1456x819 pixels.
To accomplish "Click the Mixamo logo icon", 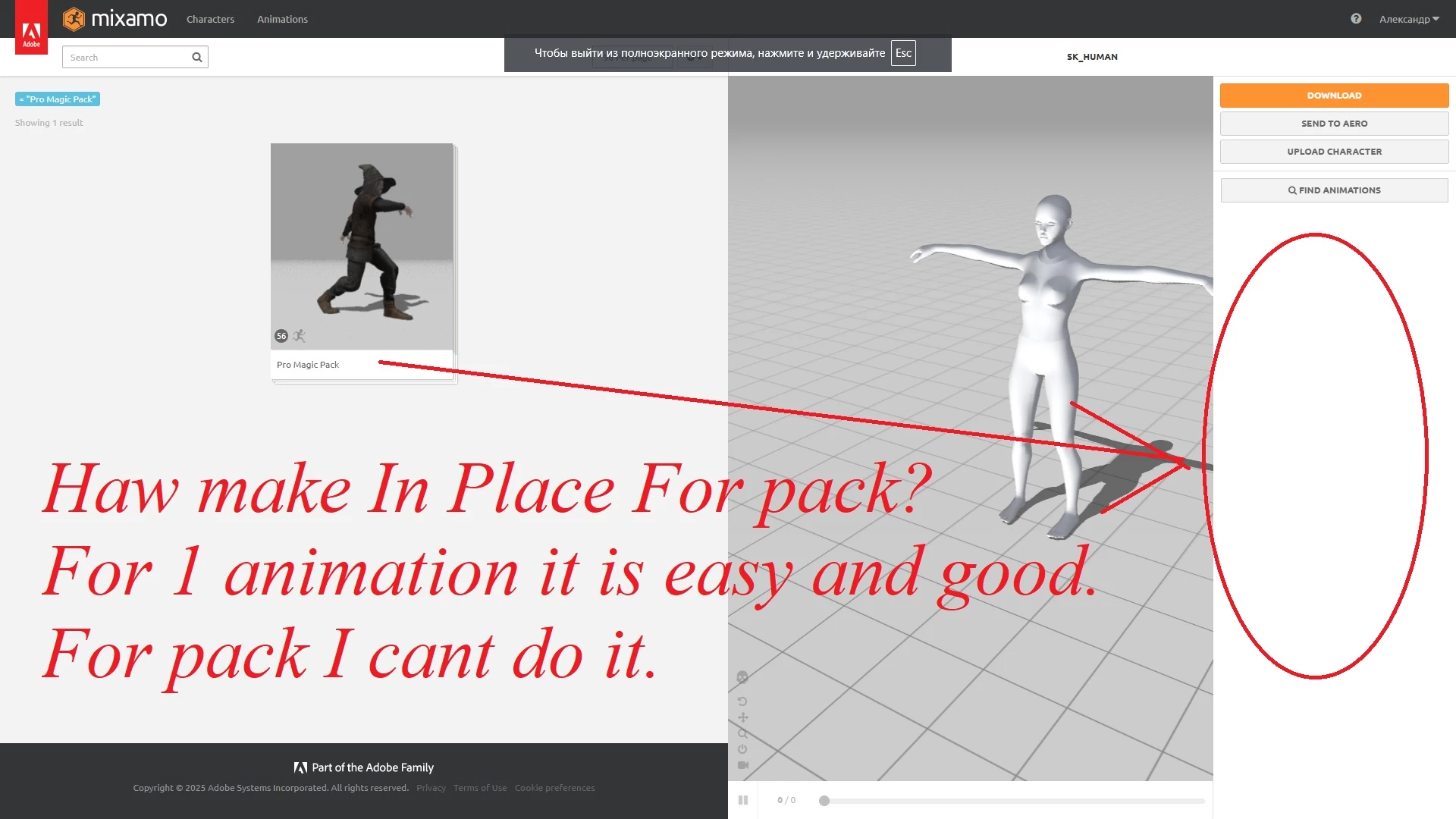I will pyautogui.click(x=74, y=19).
